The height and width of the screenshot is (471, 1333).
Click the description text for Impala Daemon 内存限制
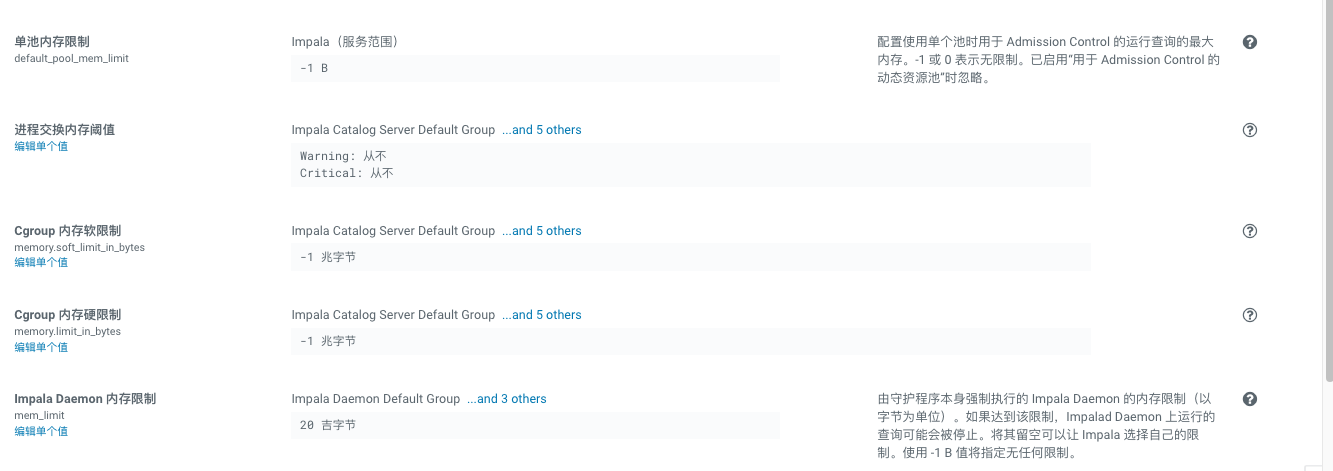tap(1047, 425)
